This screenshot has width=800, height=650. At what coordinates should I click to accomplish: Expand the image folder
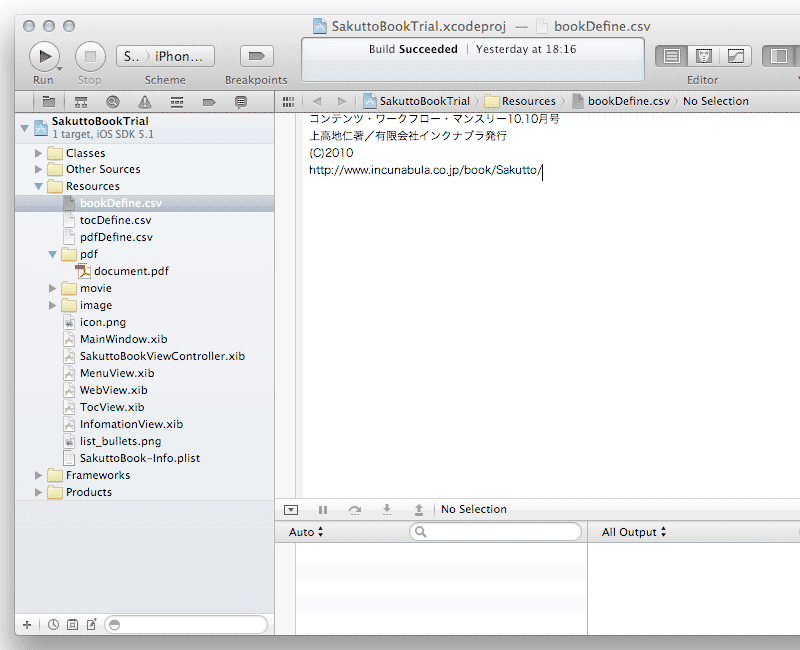[x=53, y=305]
